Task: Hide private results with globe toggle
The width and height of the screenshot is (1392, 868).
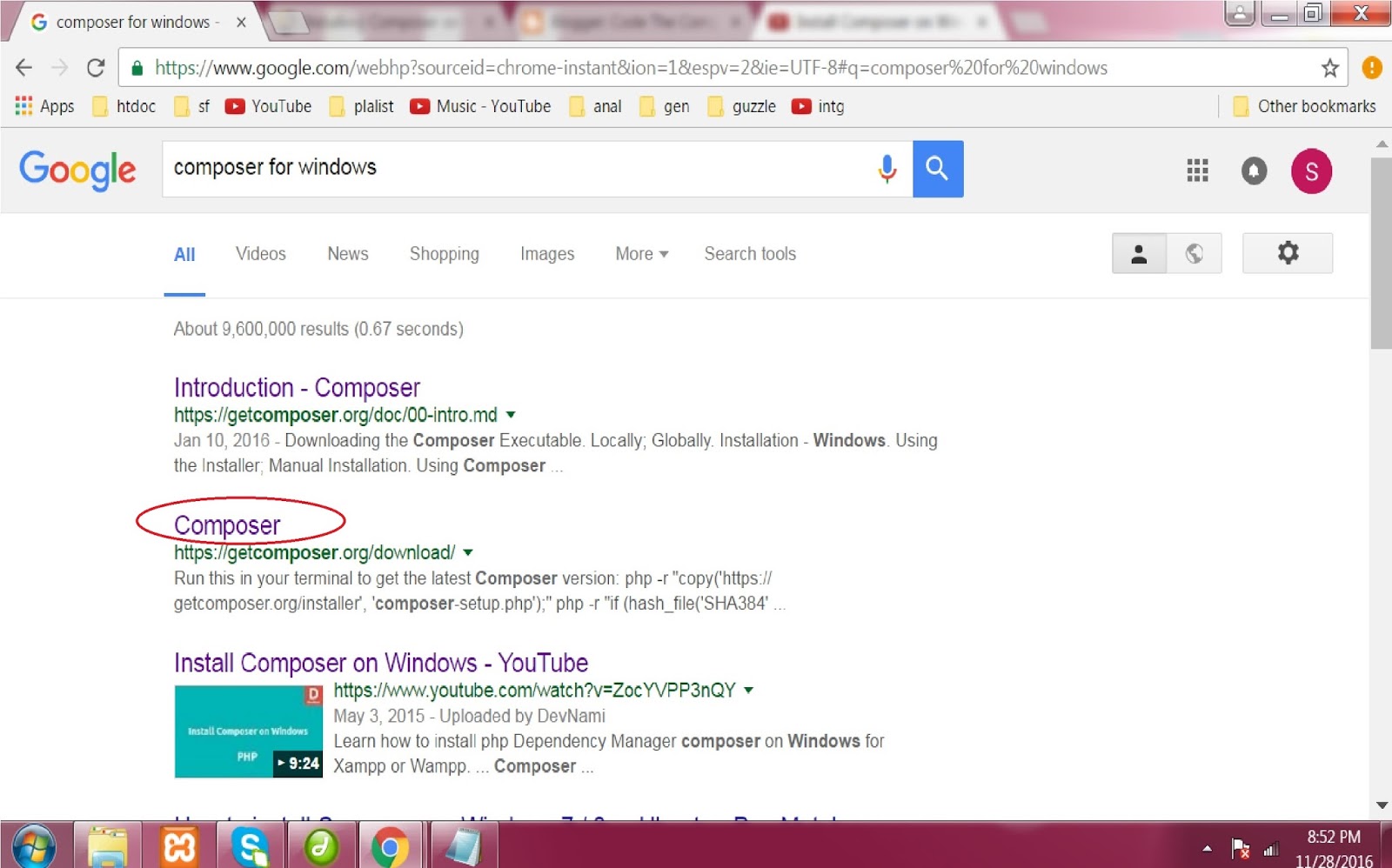Action: coord(1195,253)
